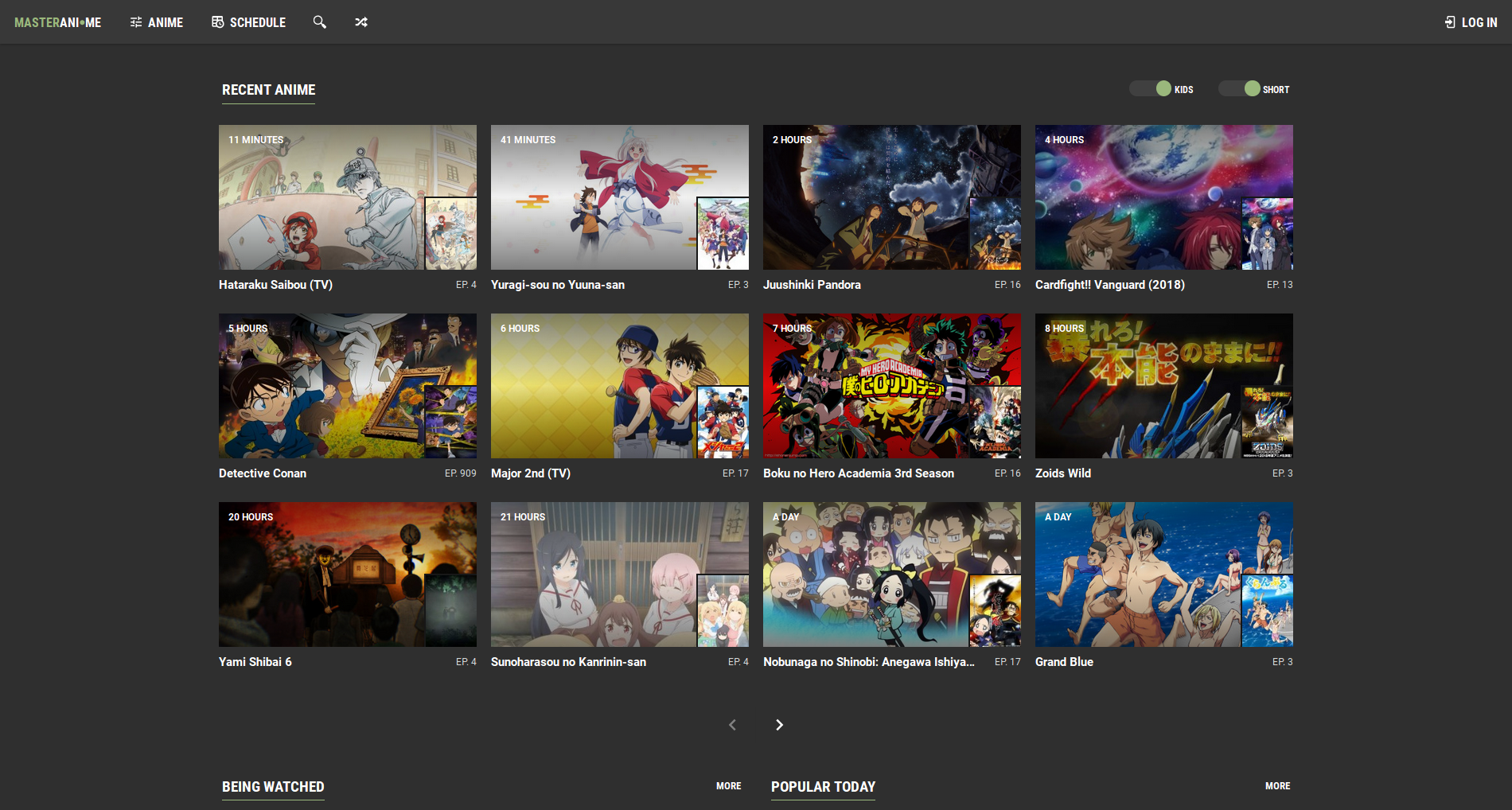This screenshot has width=1512, height=810.
Task: Toggle the Short filter switch
Action: [1239, 89]
